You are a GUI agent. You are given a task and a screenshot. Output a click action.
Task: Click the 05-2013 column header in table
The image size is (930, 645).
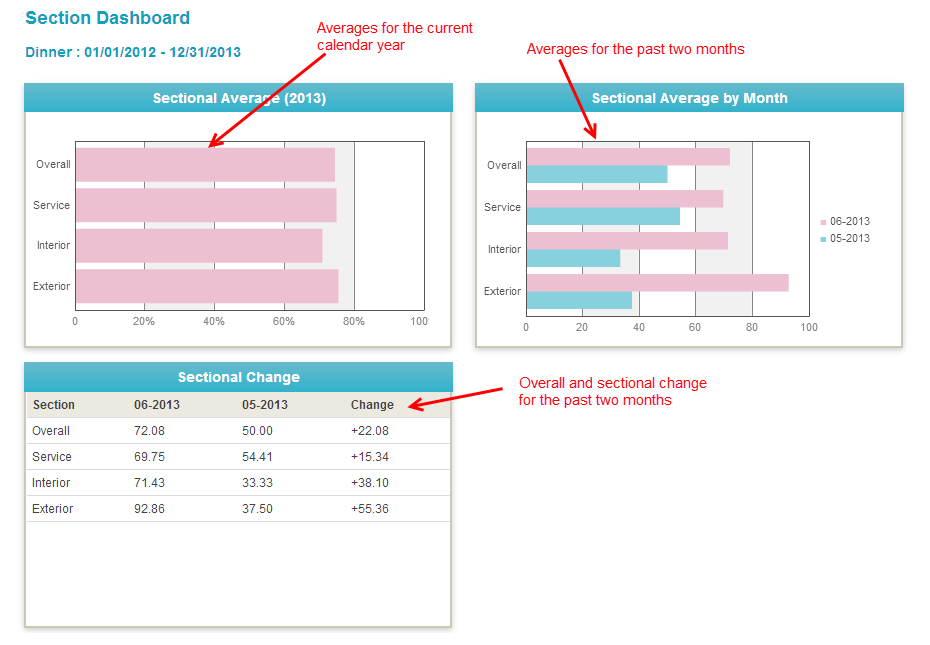coord(265,405)
